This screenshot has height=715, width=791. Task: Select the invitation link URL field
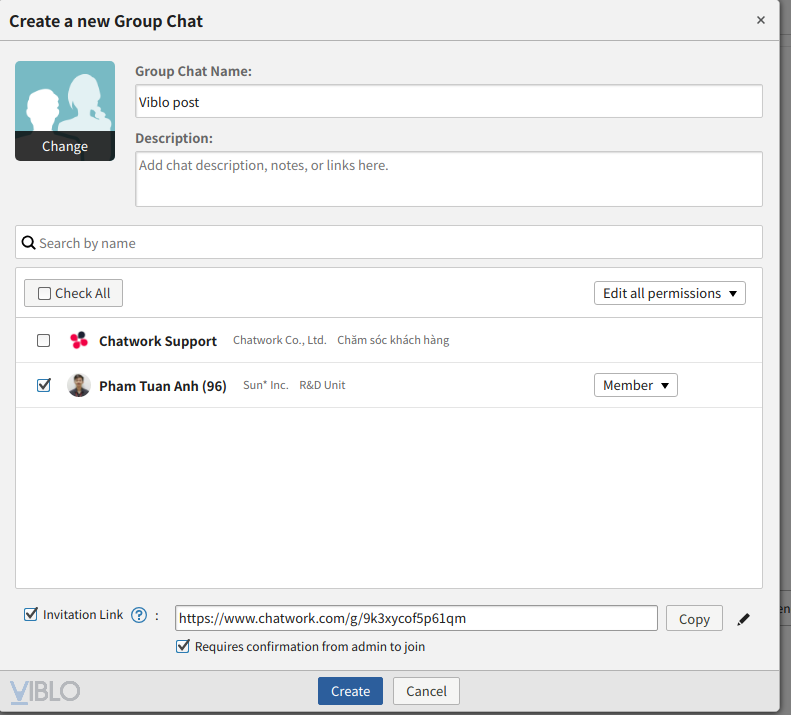pos(416,619)
